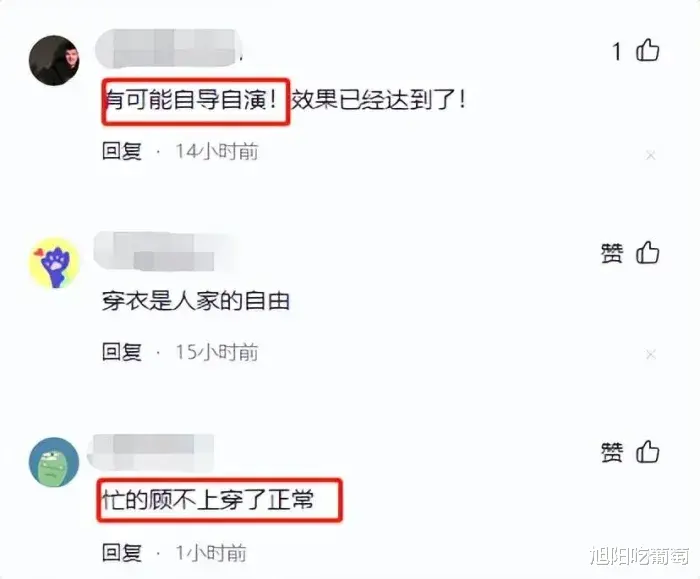Open blurred username of the dinosaur-avatar commenter
700x579 pixels.
point(151,451)
